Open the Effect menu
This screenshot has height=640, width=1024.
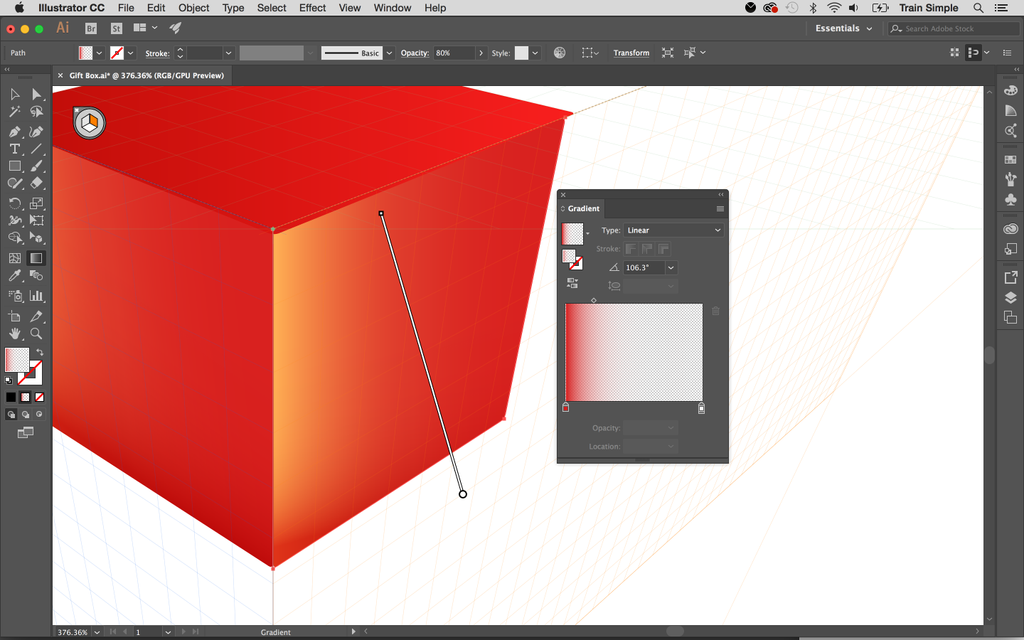[x=312, y=8]
